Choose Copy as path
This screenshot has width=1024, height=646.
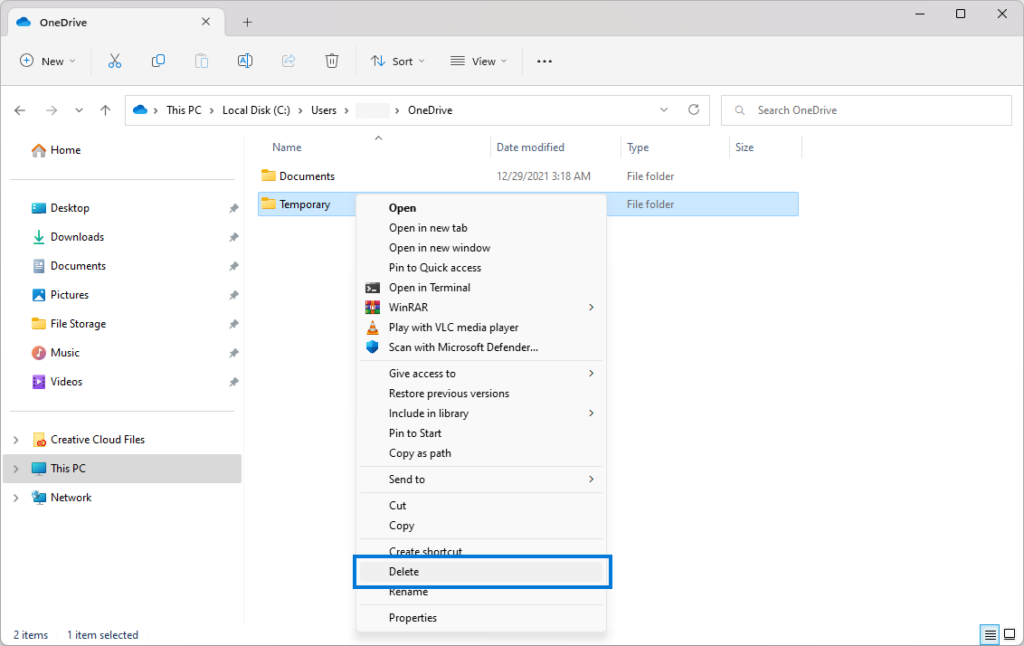click(481, 453)
